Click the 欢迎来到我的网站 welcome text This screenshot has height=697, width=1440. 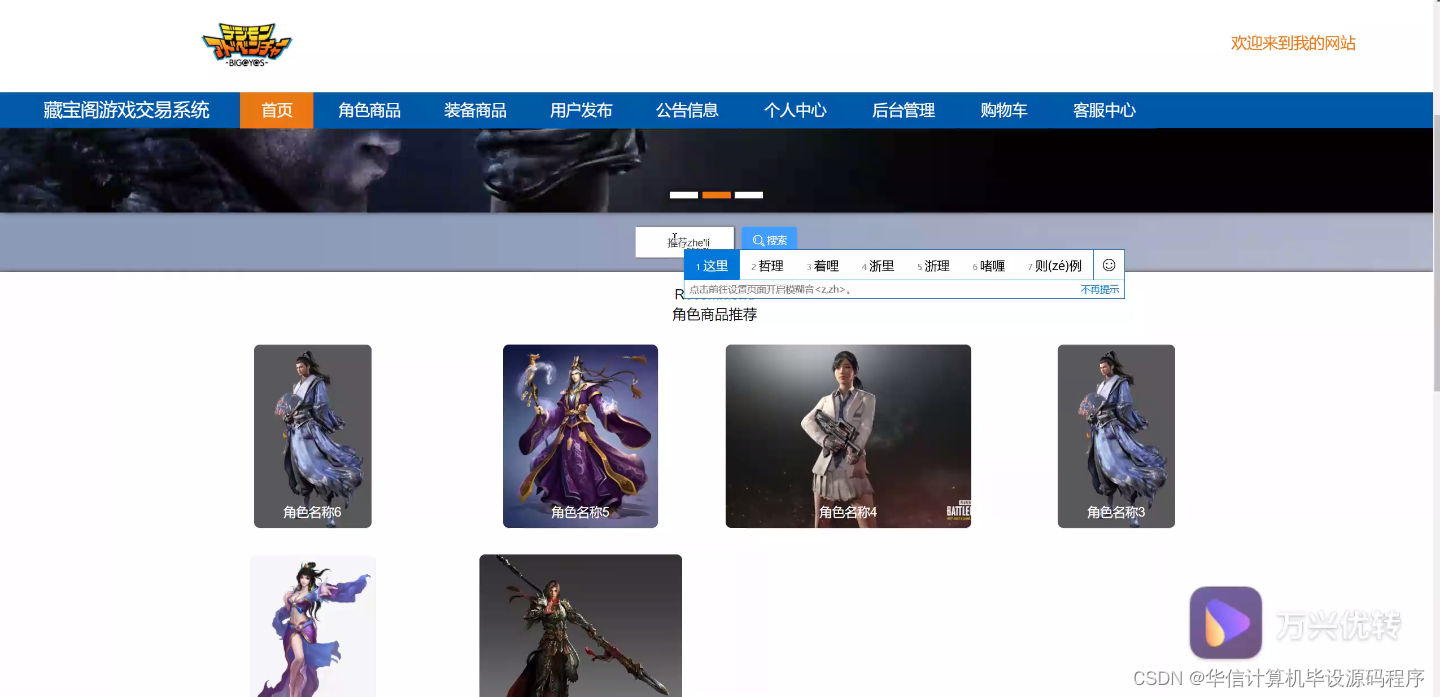click(1293, 43)
